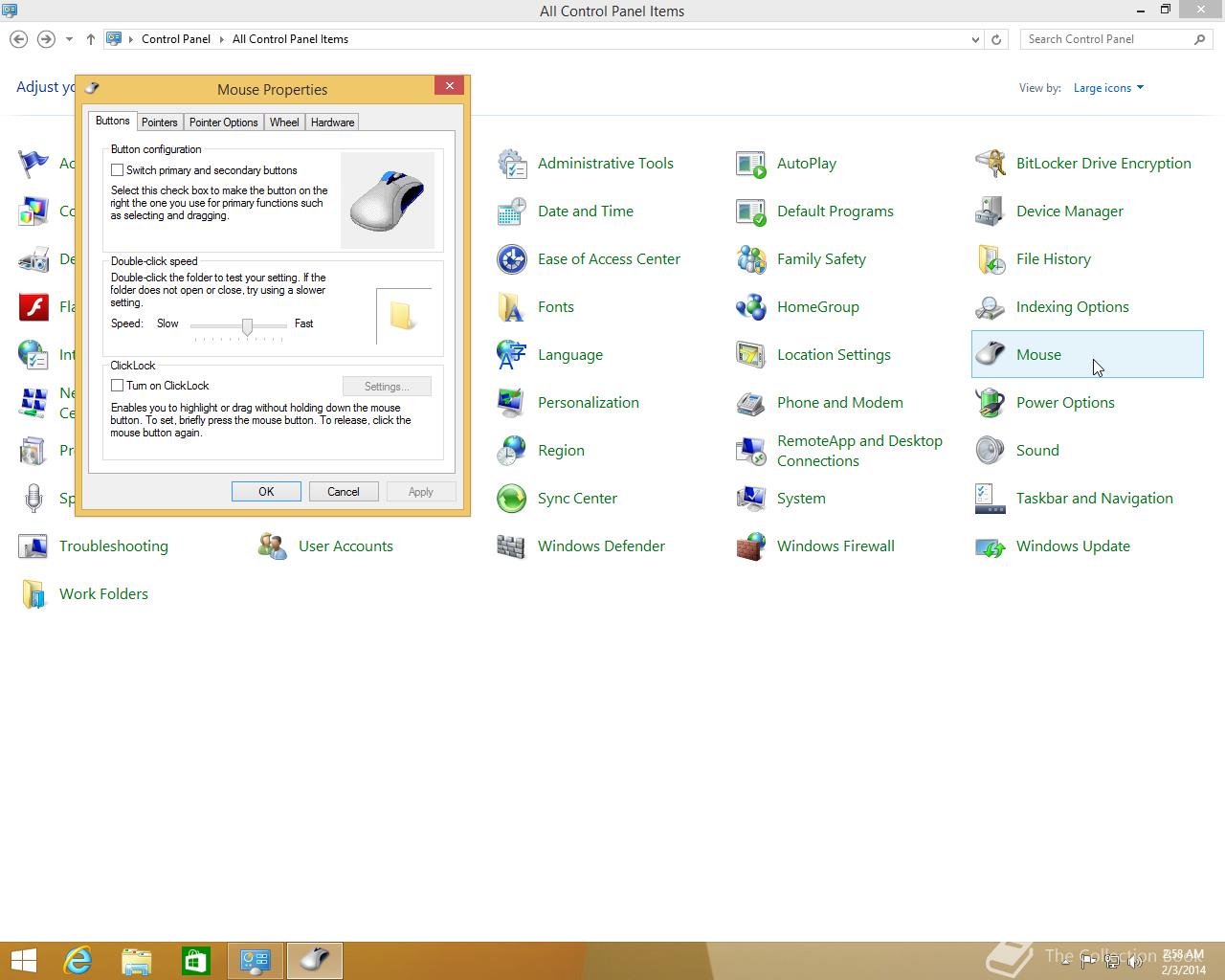
Task: Open RemoteApp and Desktop Connections icon
Action: (751, 451)
